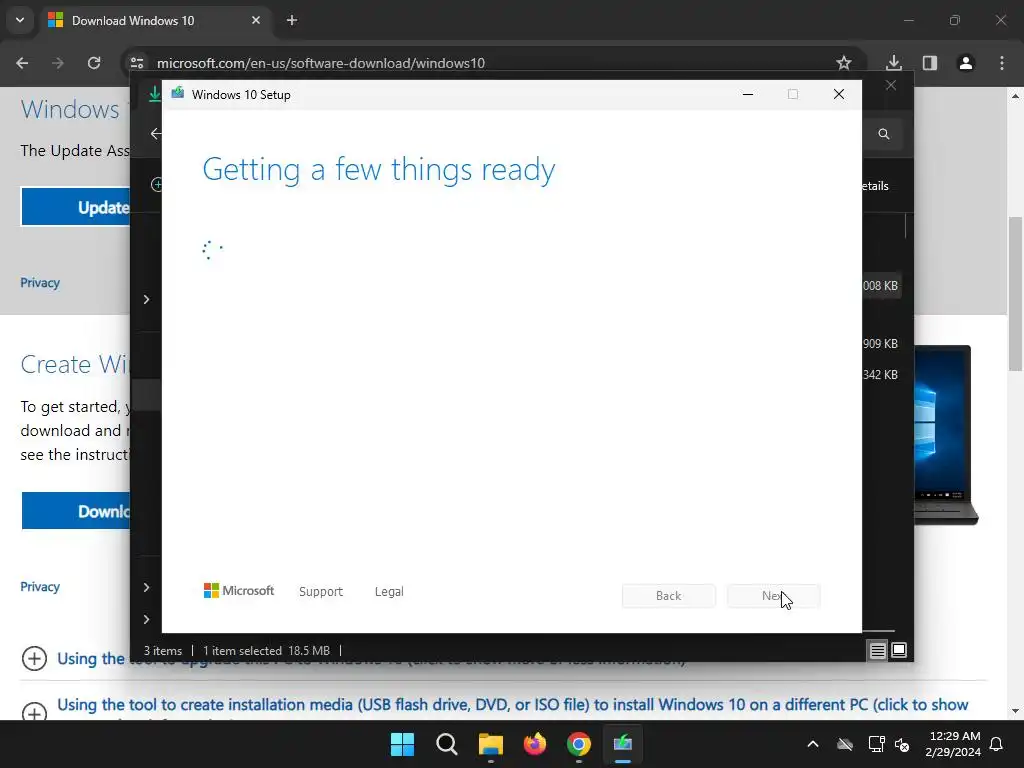
Task: Click the Chrome forward arrow
Action: tap(58, 63)
